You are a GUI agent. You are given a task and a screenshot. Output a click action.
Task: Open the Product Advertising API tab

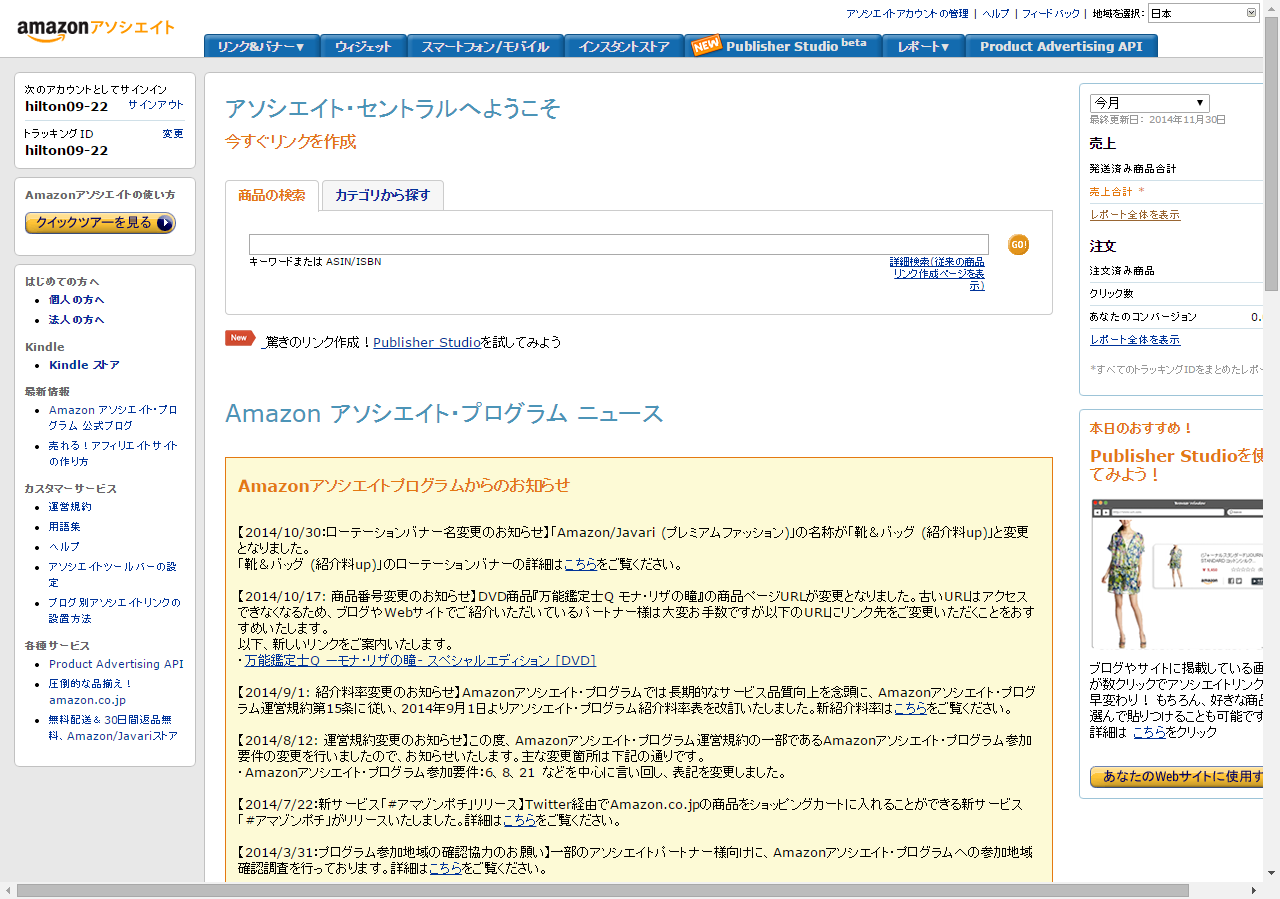coord(1061,46)
